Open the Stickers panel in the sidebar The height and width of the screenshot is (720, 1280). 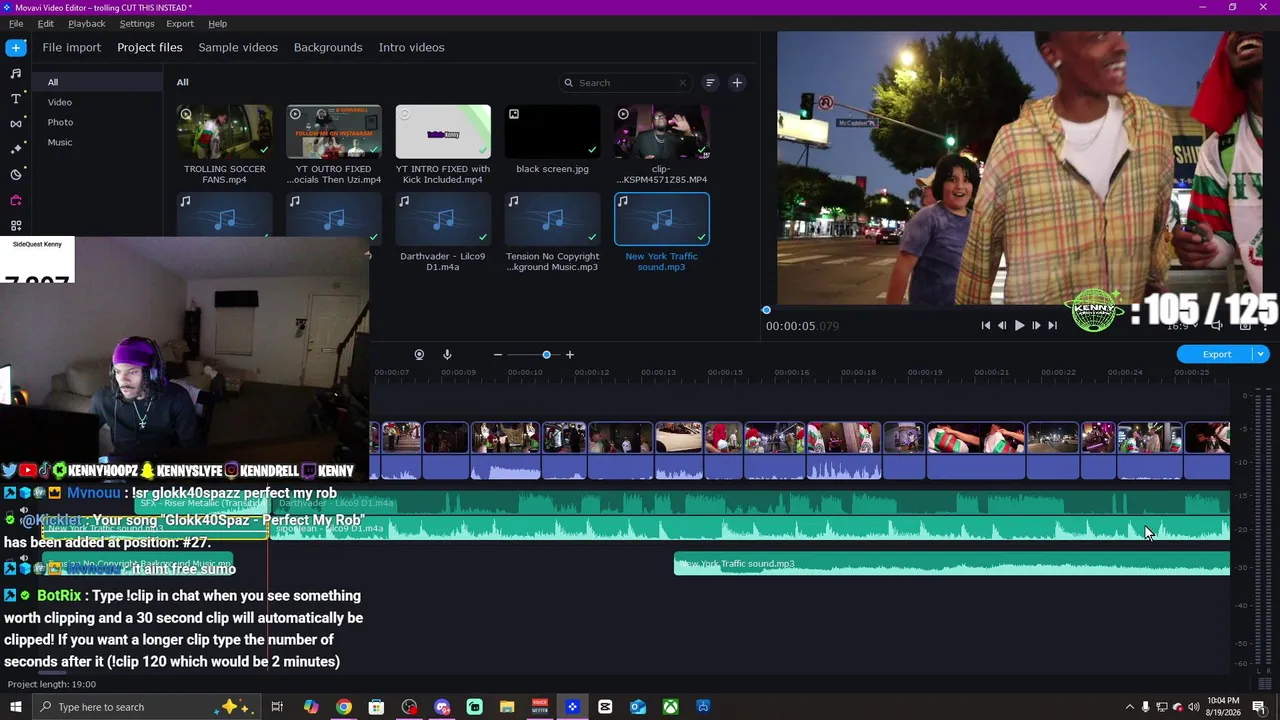(16, 174)
